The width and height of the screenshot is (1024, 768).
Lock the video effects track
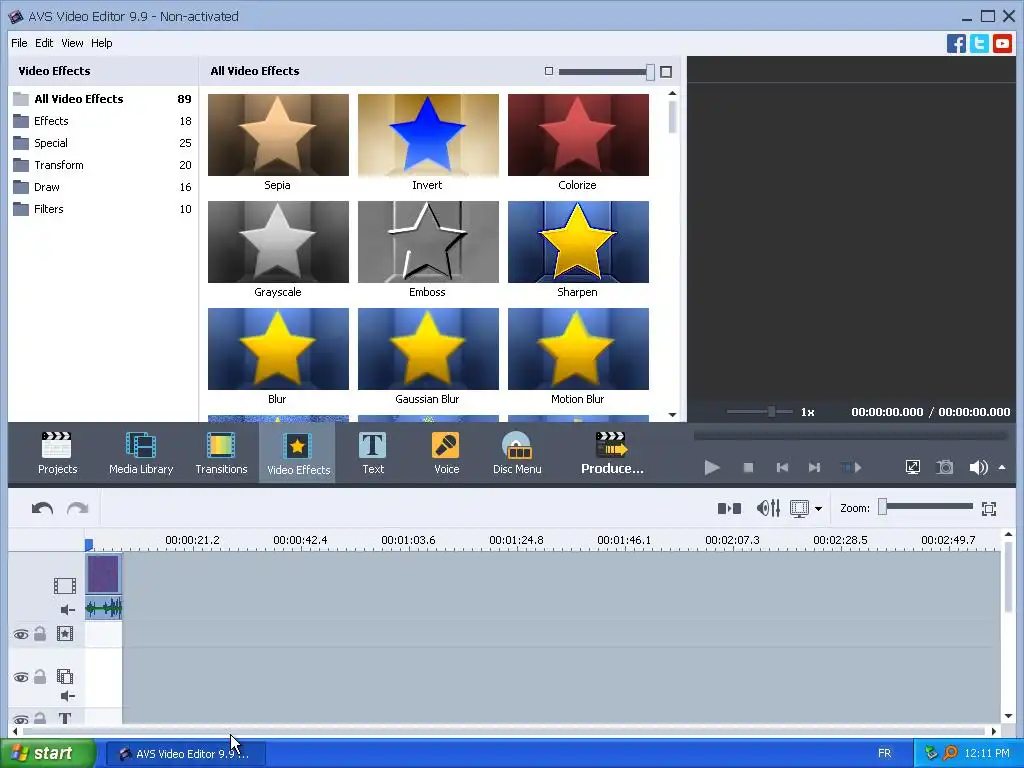pyautogui.click(x=40, y=633)
